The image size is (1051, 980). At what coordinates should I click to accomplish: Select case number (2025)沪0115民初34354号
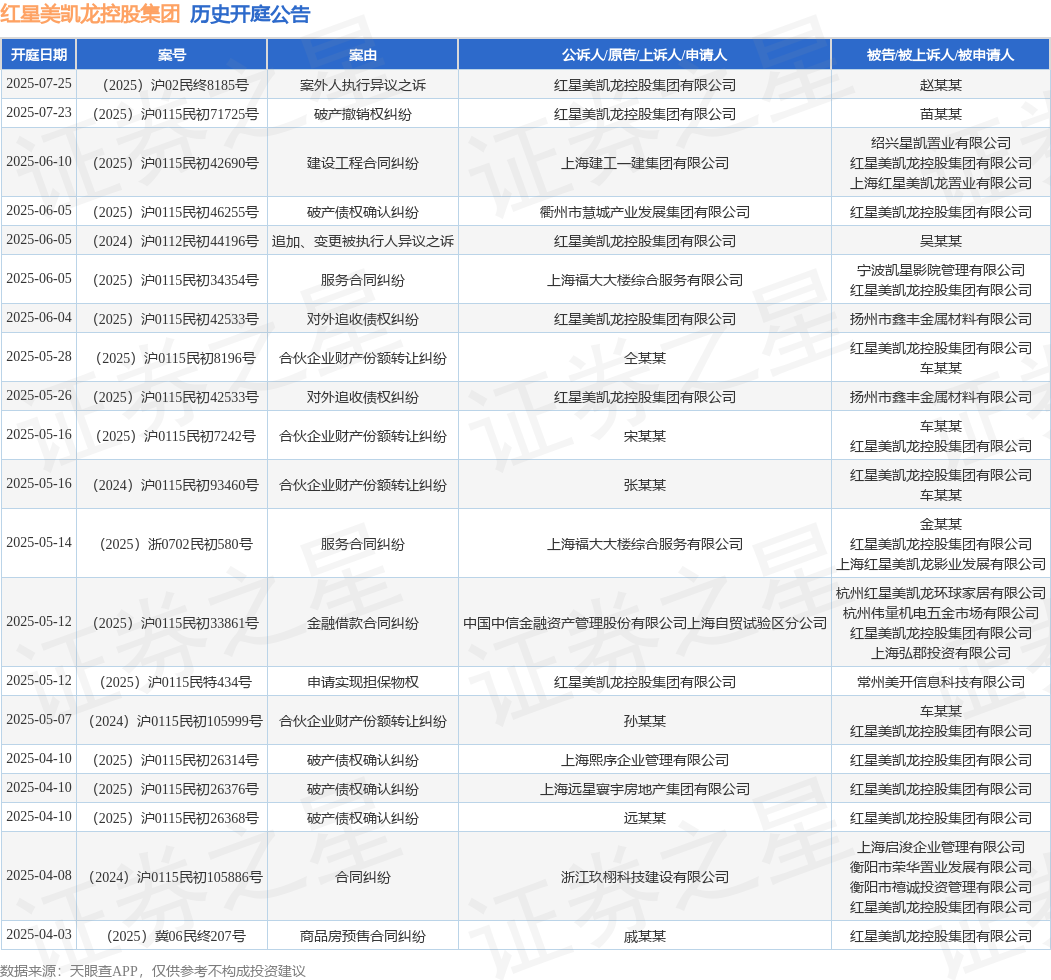tap(172, 280)
